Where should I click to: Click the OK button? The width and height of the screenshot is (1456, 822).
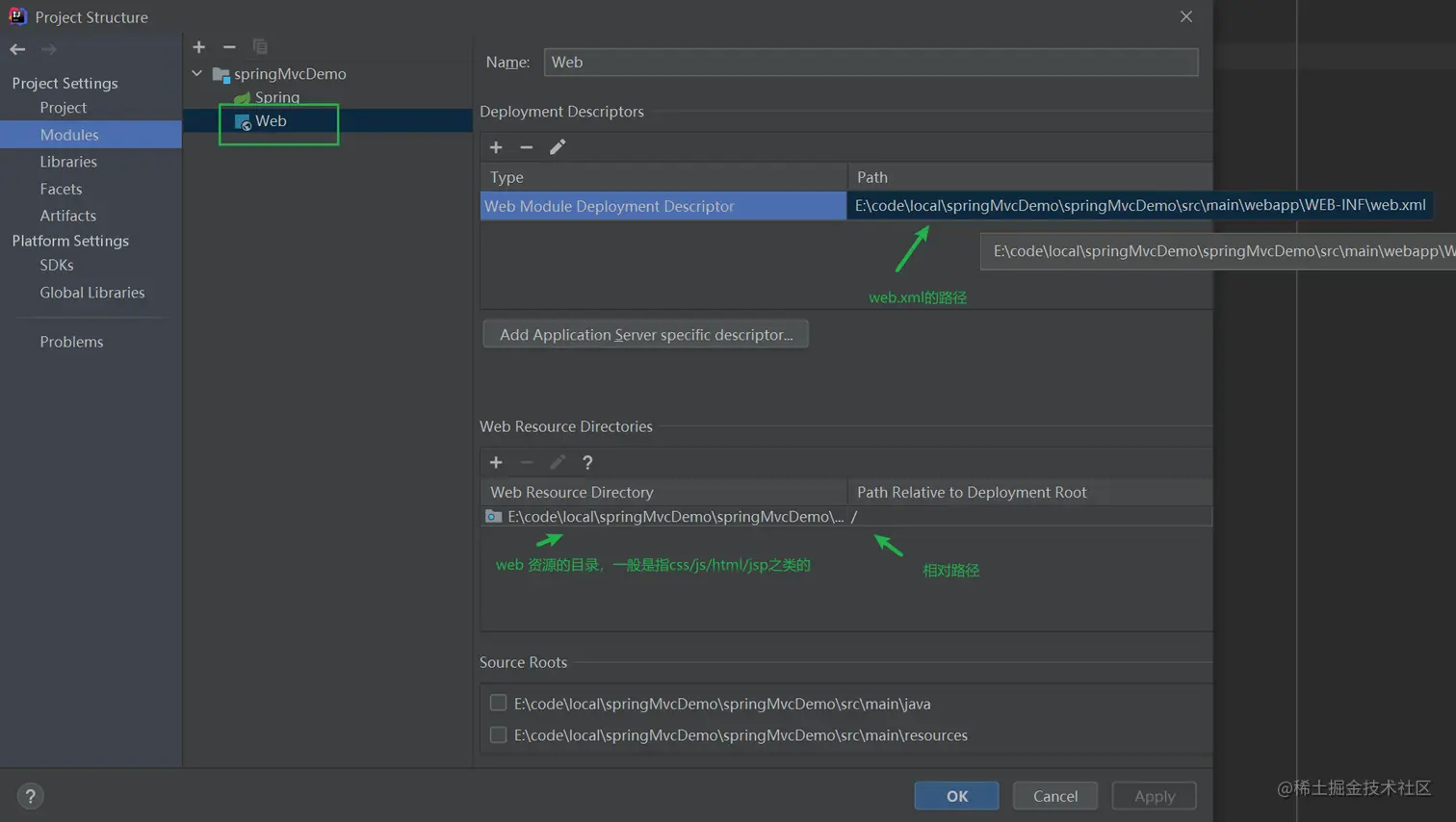pos(956,796)
